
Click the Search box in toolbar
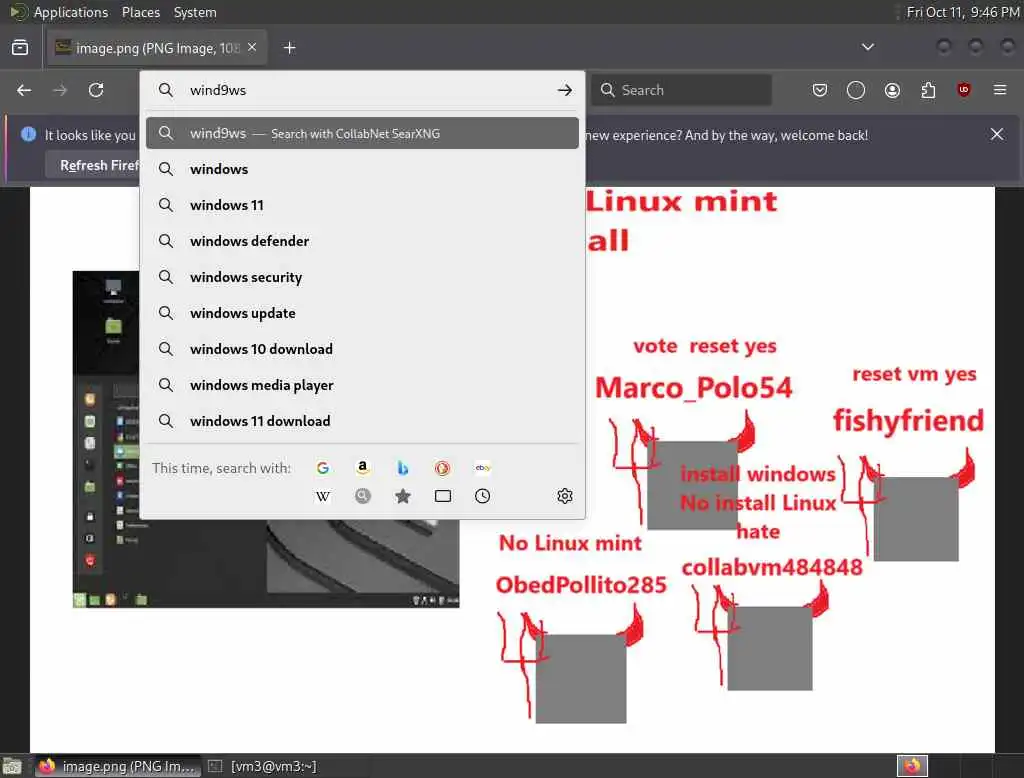tap(682, 90)
